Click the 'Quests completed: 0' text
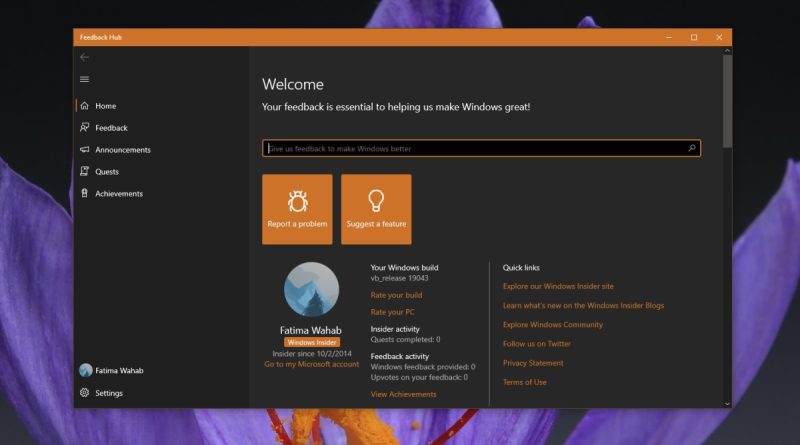This screenshot has width=800, height=445. [x=405, y=339]
